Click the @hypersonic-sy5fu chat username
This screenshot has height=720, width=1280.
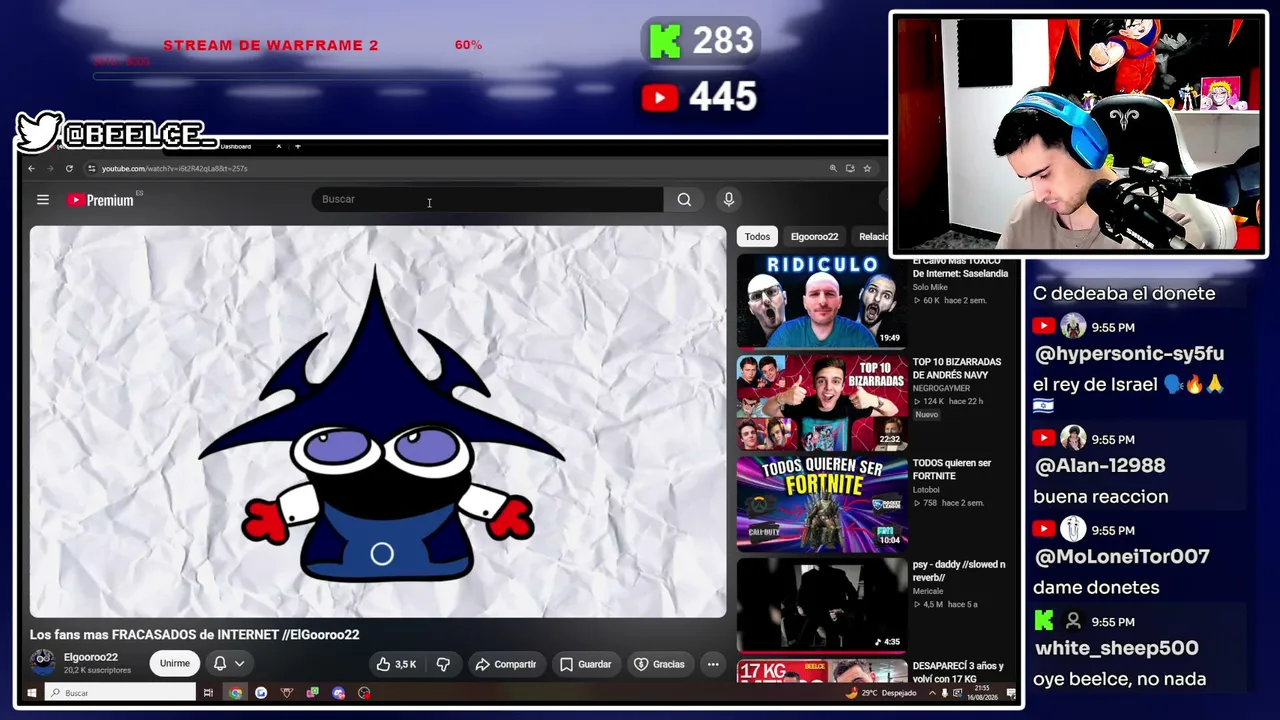point(1129,353)
